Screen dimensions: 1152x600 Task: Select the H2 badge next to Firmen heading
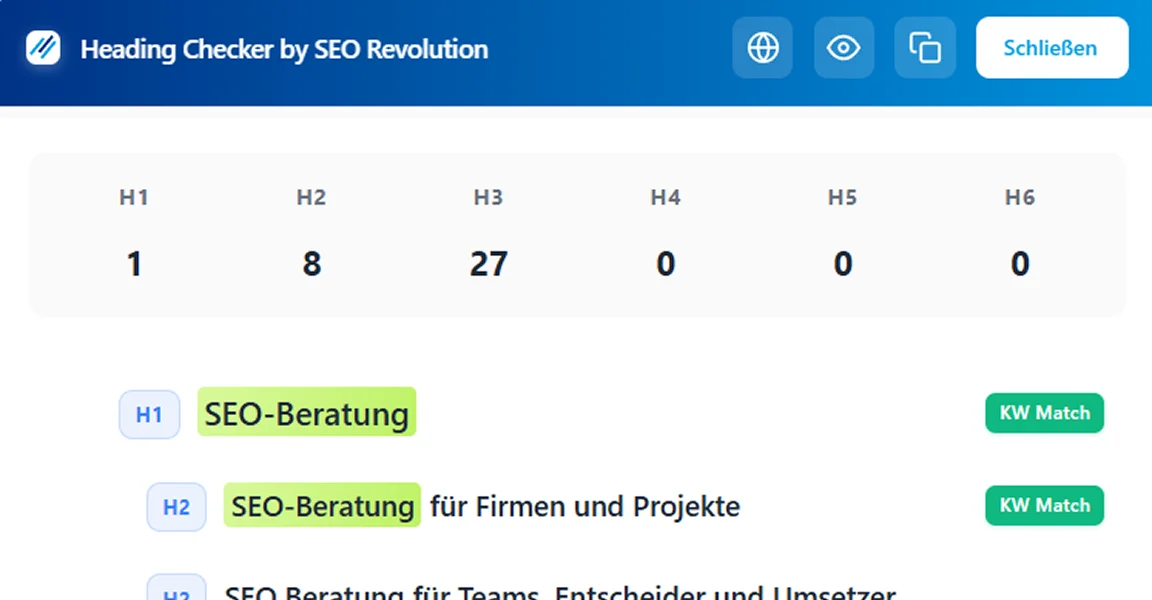[176, 507]
